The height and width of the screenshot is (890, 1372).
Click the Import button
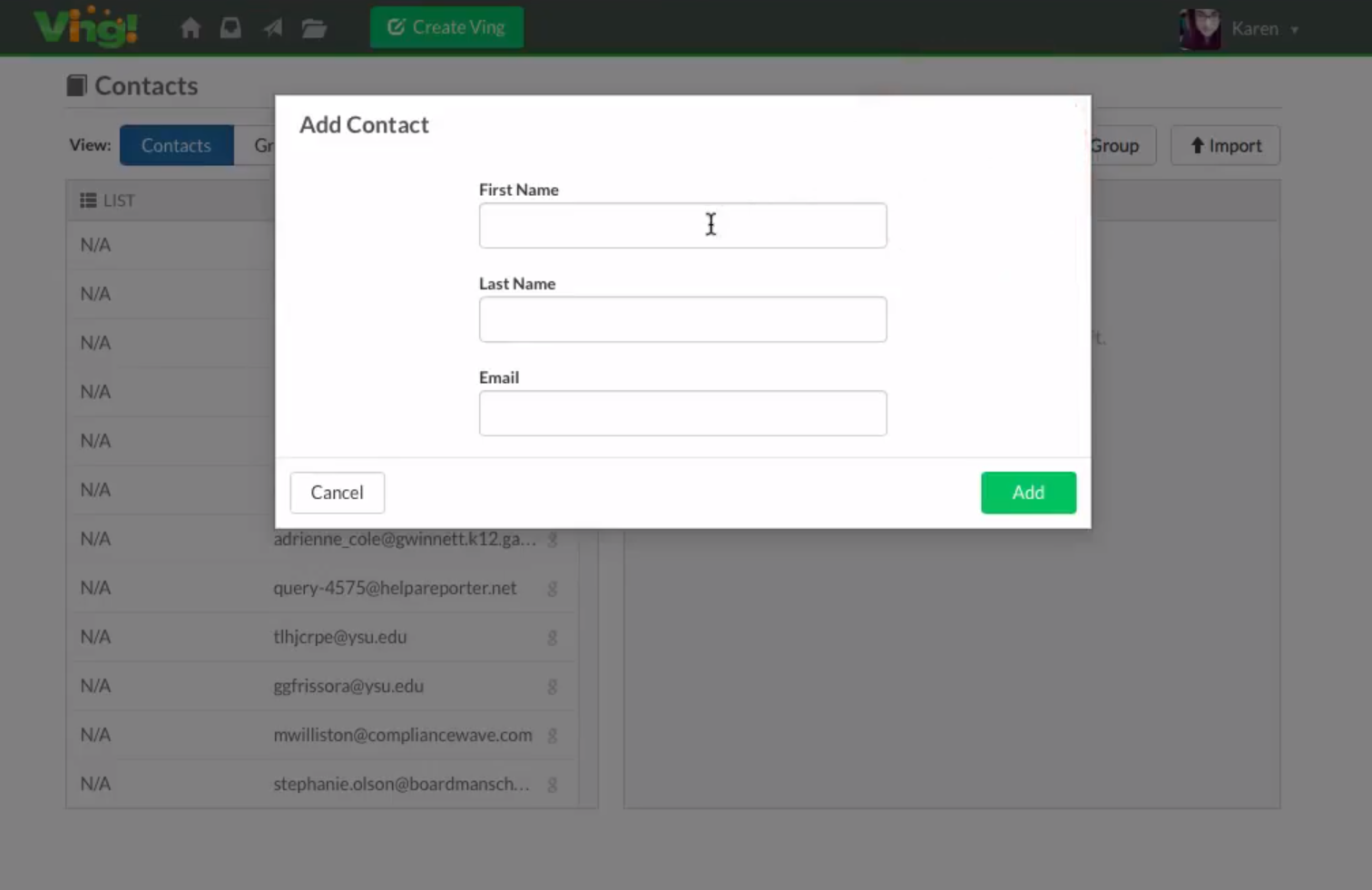[x=1225, y=145]
